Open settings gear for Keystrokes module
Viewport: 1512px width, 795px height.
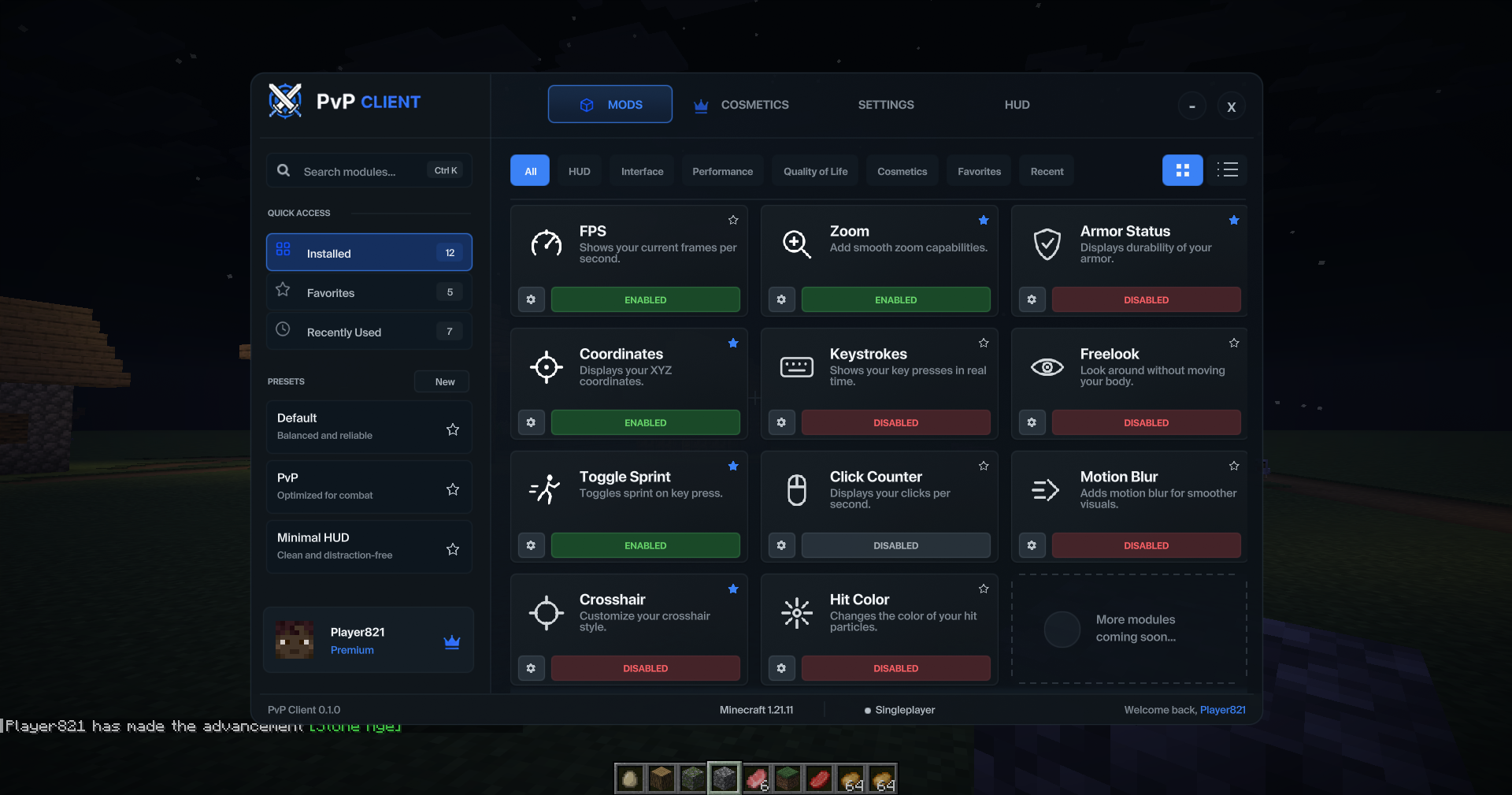tap(781, 422)
